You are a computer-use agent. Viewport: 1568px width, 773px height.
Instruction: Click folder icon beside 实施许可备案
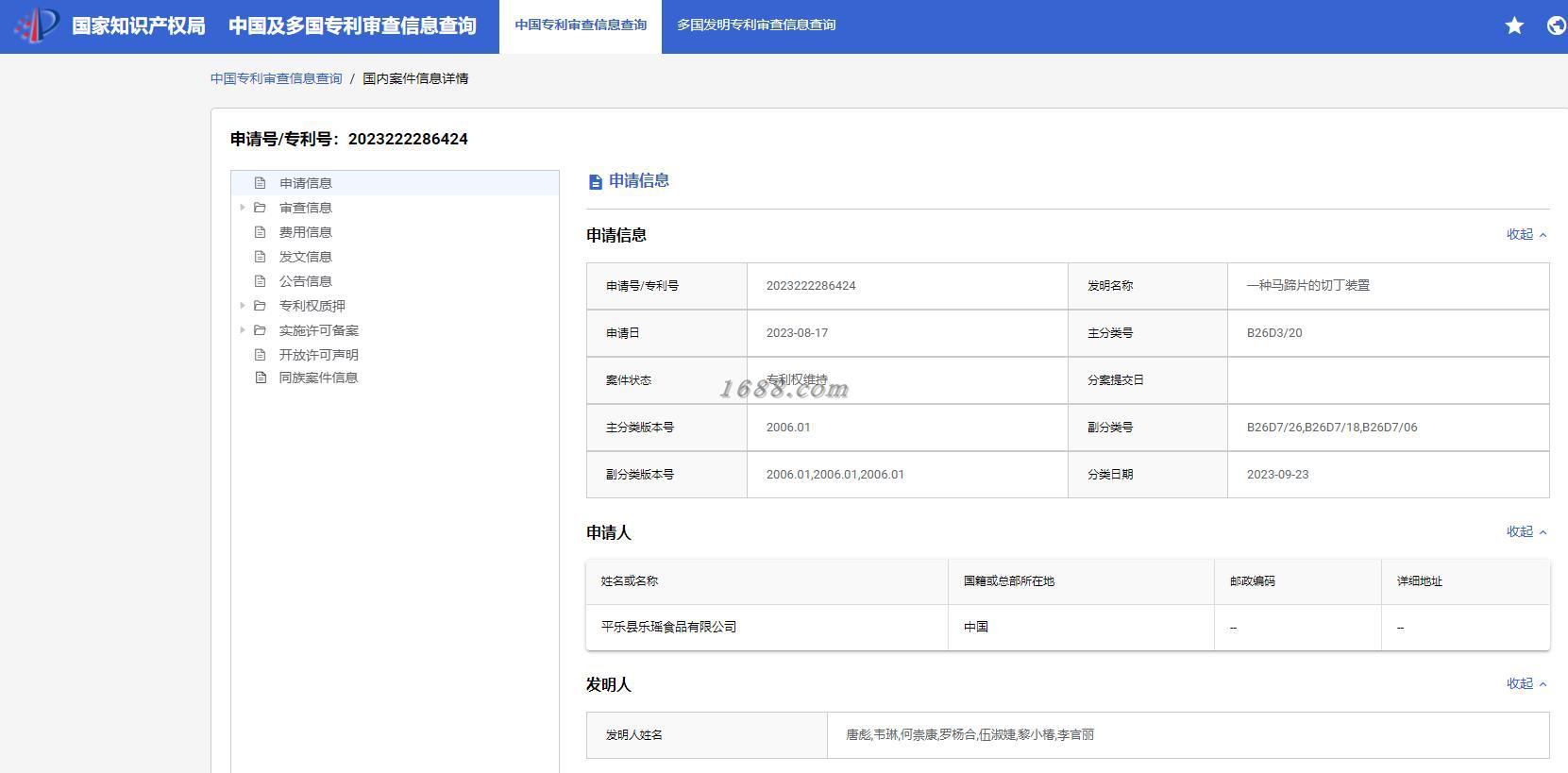coord(260,330)
